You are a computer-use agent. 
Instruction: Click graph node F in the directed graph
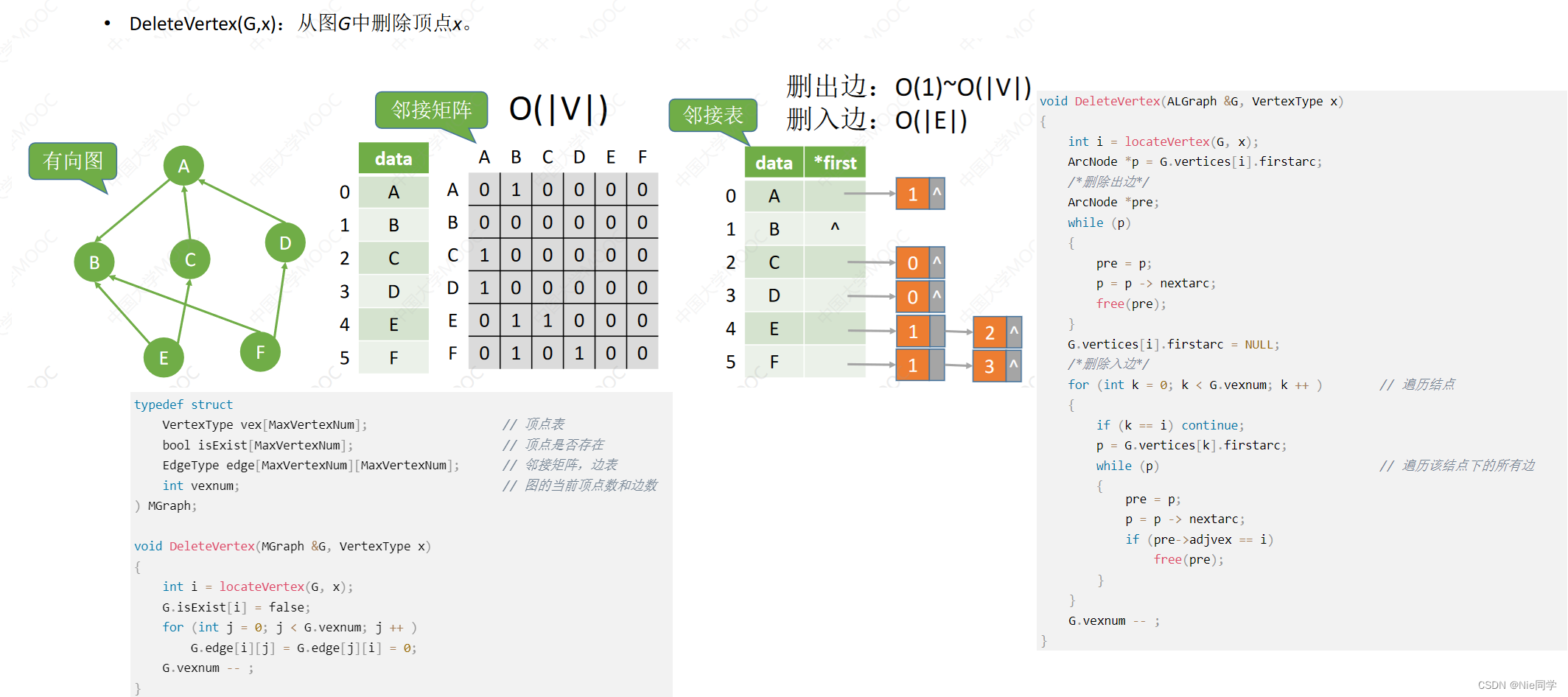tap(260, 352)
